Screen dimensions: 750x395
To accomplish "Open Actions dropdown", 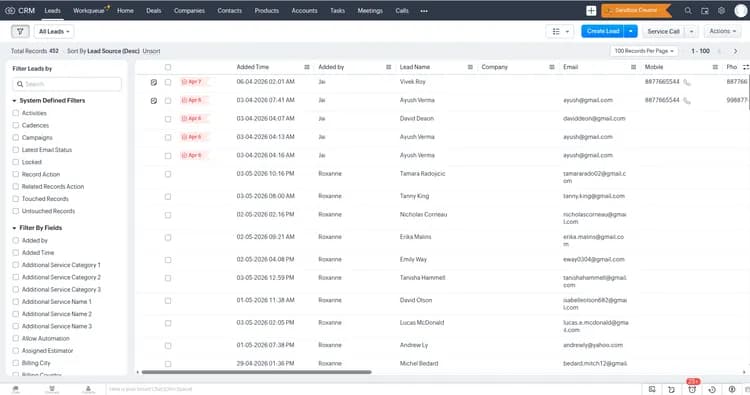I will point(722,32).
